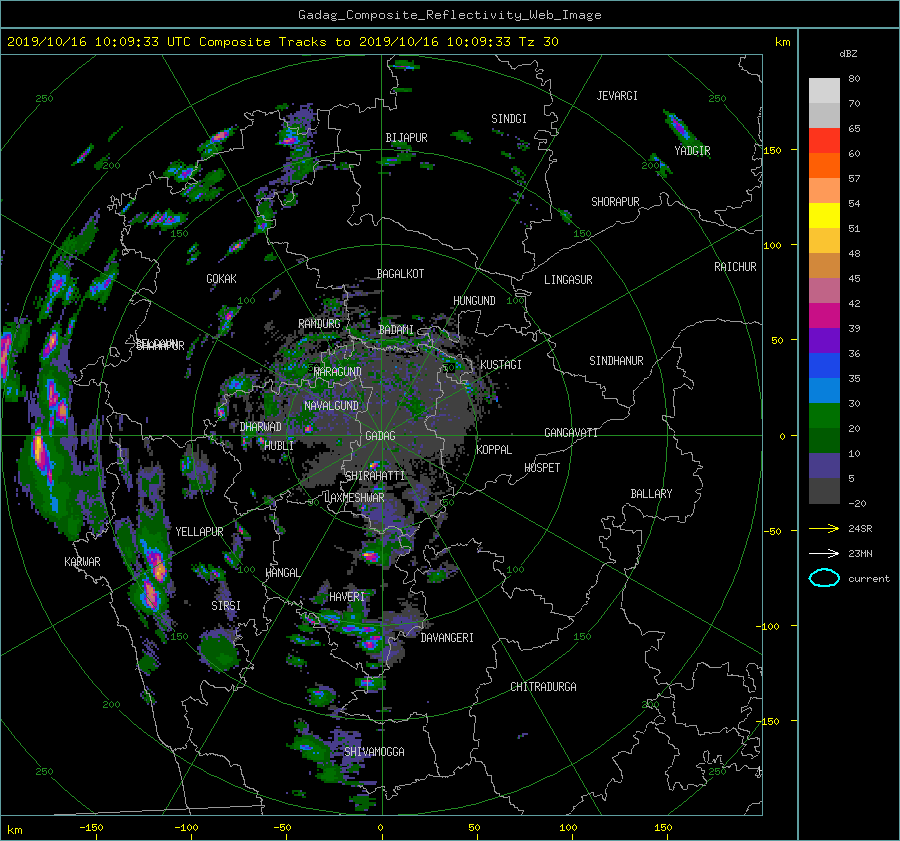Click the GANGAVATI city label
Screen dimensions: 900x841
pos(571,432)
